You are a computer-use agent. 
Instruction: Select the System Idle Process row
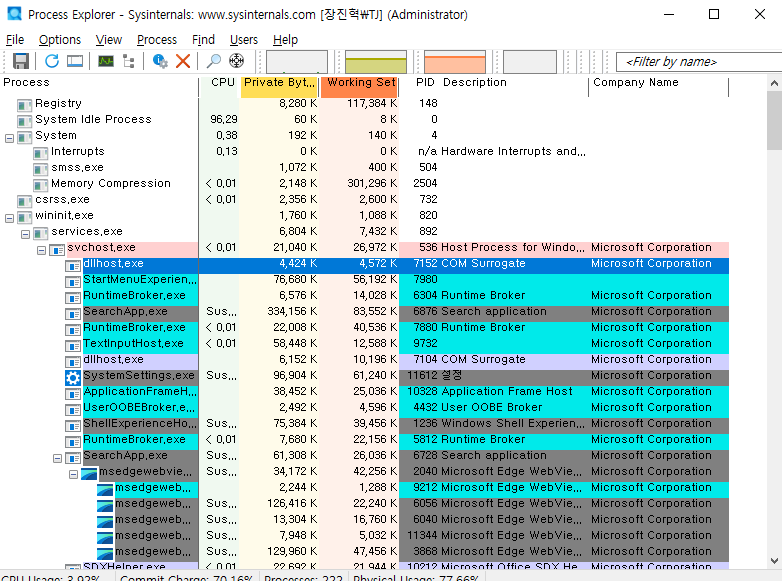point(364,119)
